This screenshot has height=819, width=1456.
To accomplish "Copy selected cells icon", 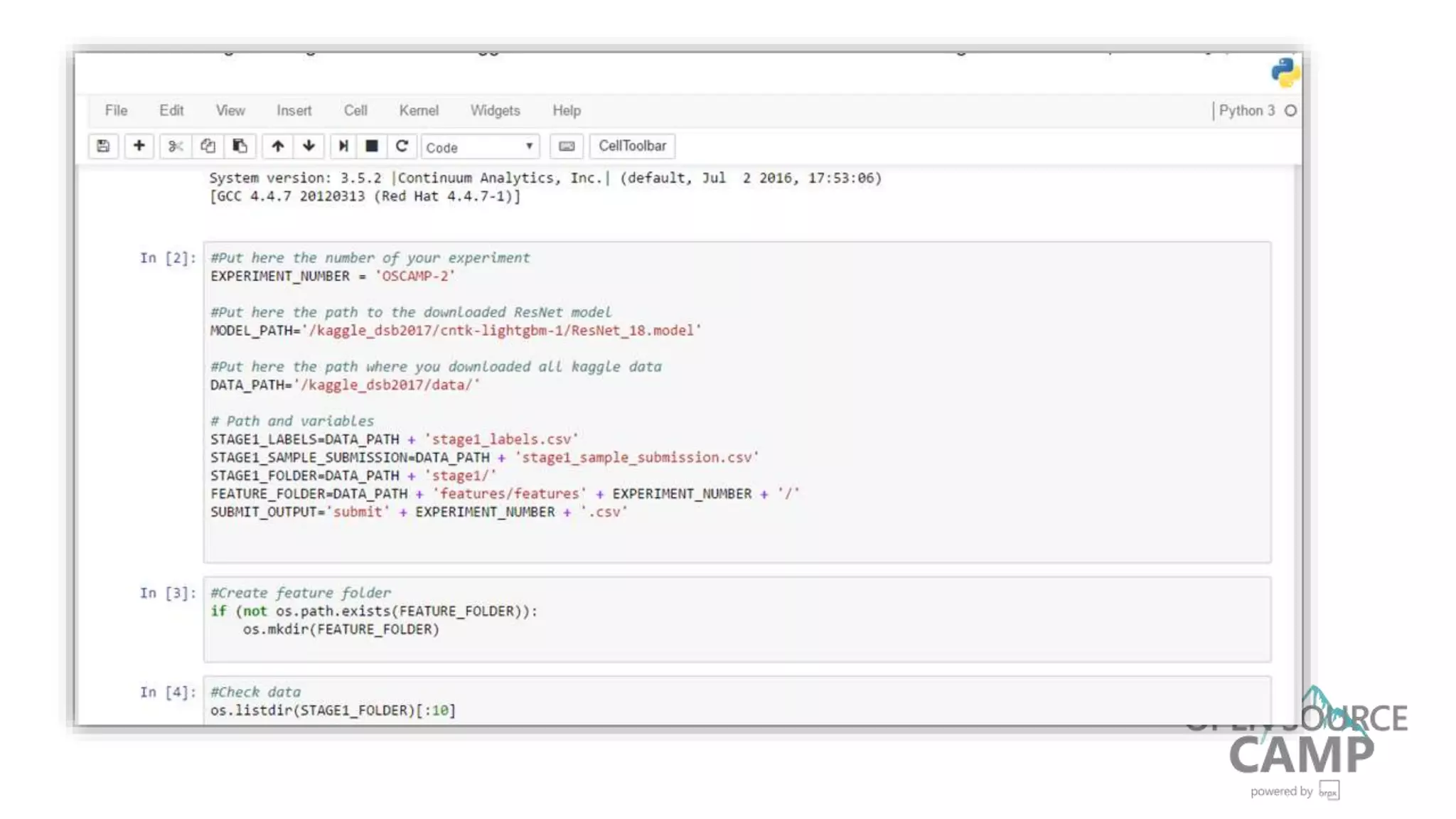I will 208,146.
